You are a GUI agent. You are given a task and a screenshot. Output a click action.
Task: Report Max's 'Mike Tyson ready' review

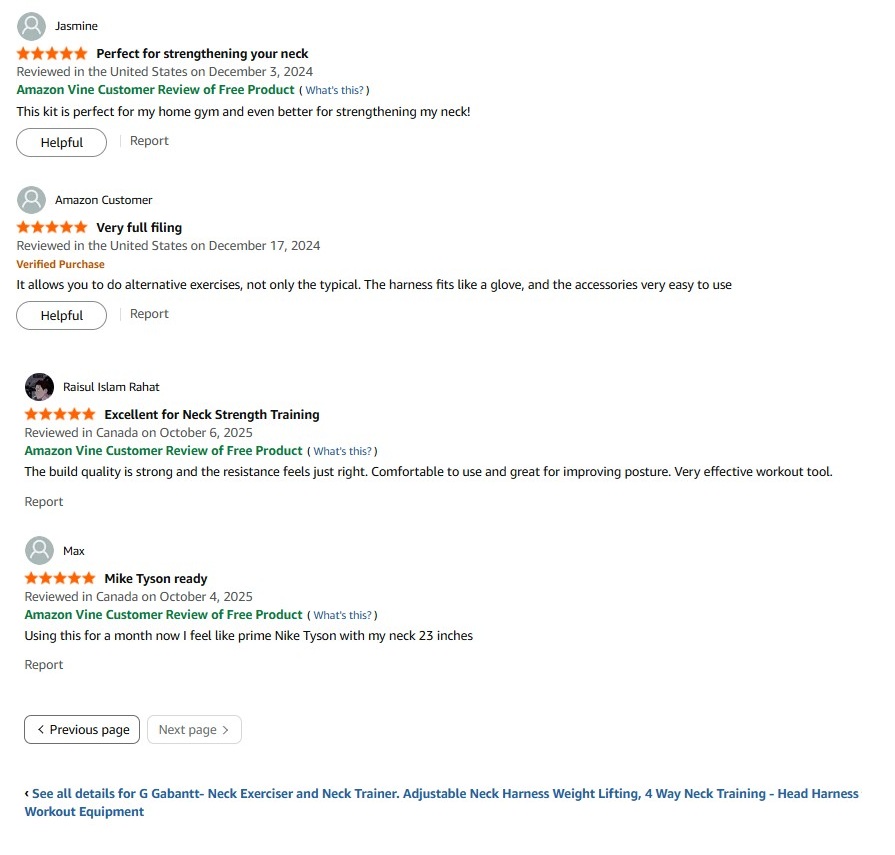(x=44, y=665)
